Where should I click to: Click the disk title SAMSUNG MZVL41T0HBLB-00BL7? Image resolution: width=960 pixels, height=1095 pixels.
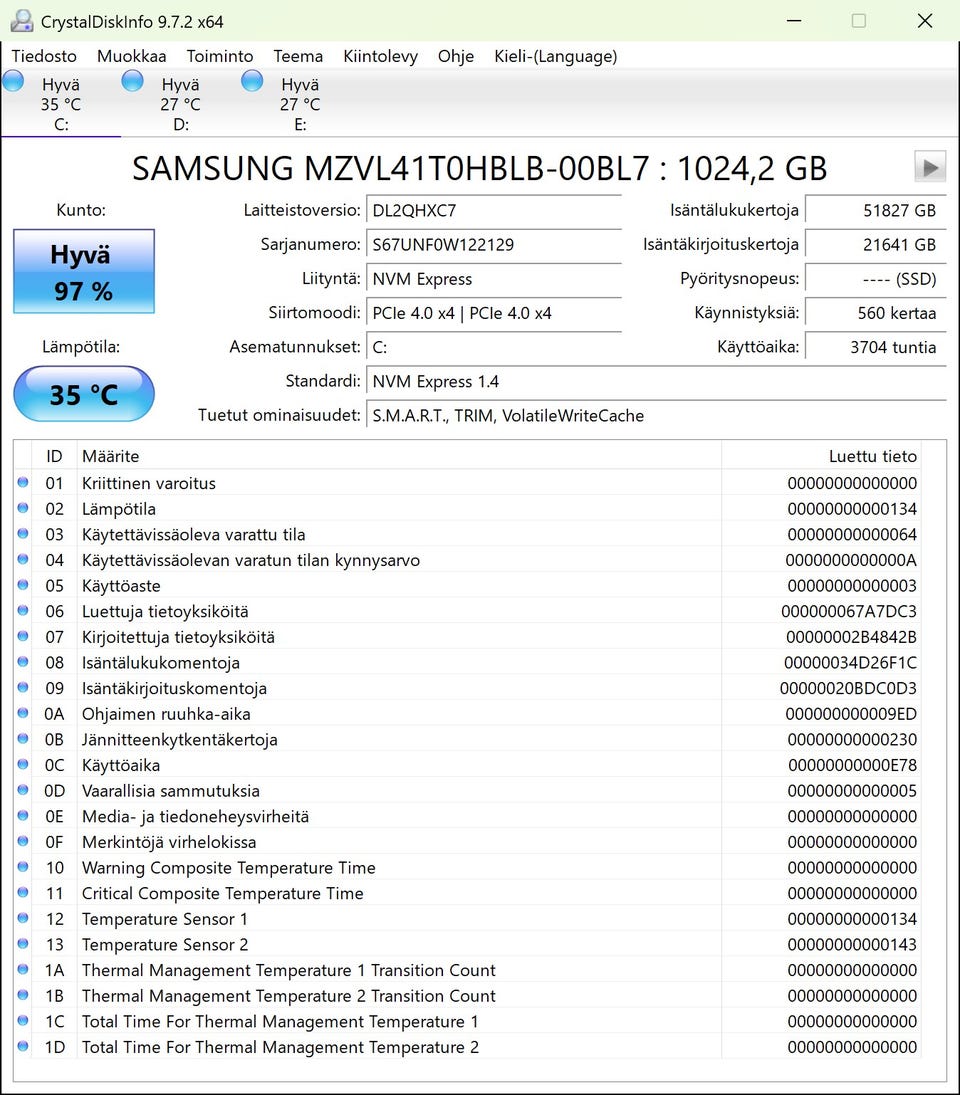(480, 168)
